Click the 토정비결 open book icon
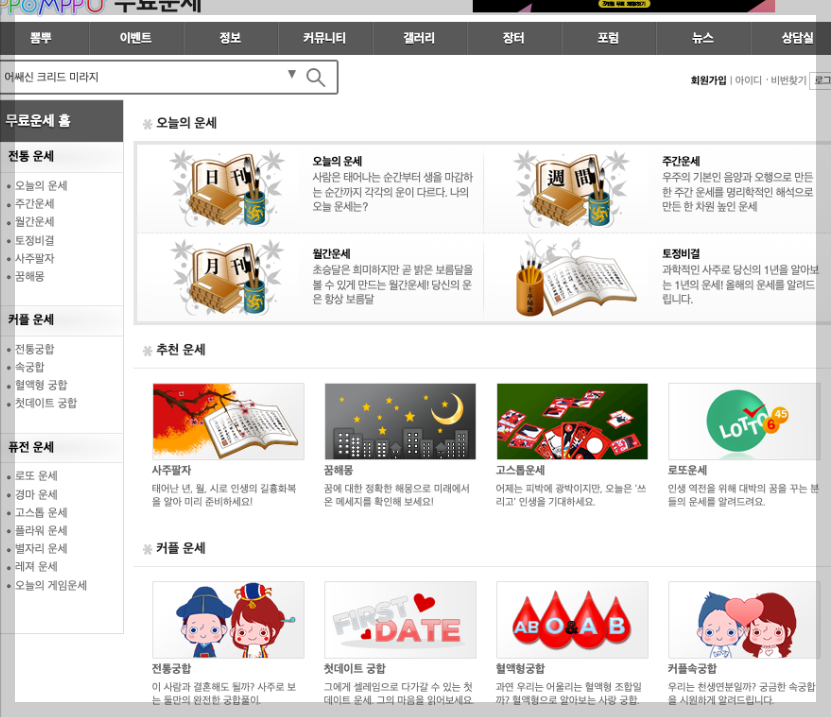Screen dimensions: 831x717 click(575, 277)
